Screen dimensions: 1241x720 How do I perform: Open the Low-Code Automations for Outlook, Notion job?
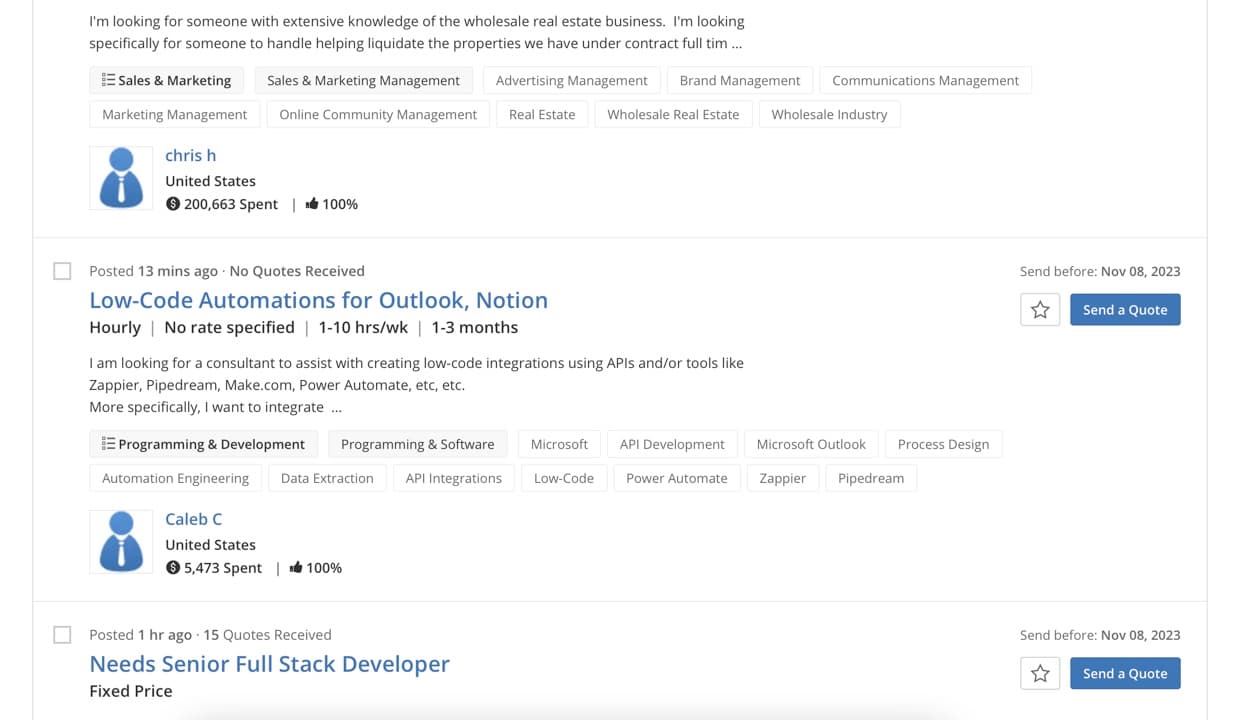pyautogui.click(x=318, y=300)
